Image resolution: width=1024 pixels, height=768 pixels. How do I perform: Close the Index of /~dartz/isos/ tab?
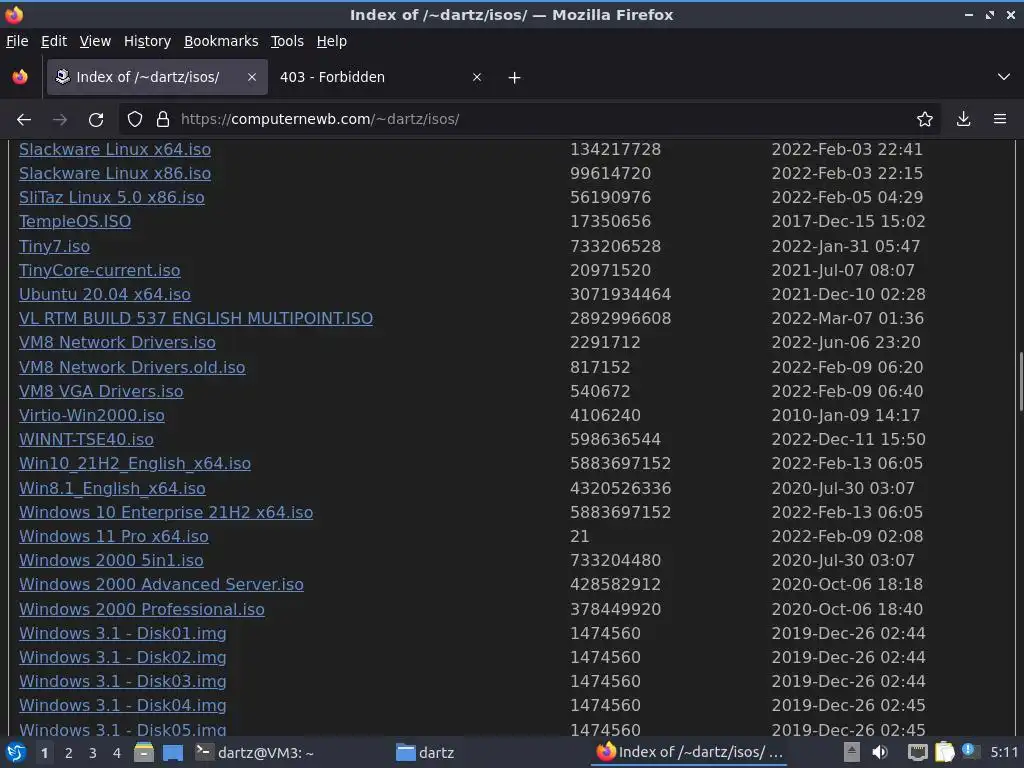tap(252, 77)
